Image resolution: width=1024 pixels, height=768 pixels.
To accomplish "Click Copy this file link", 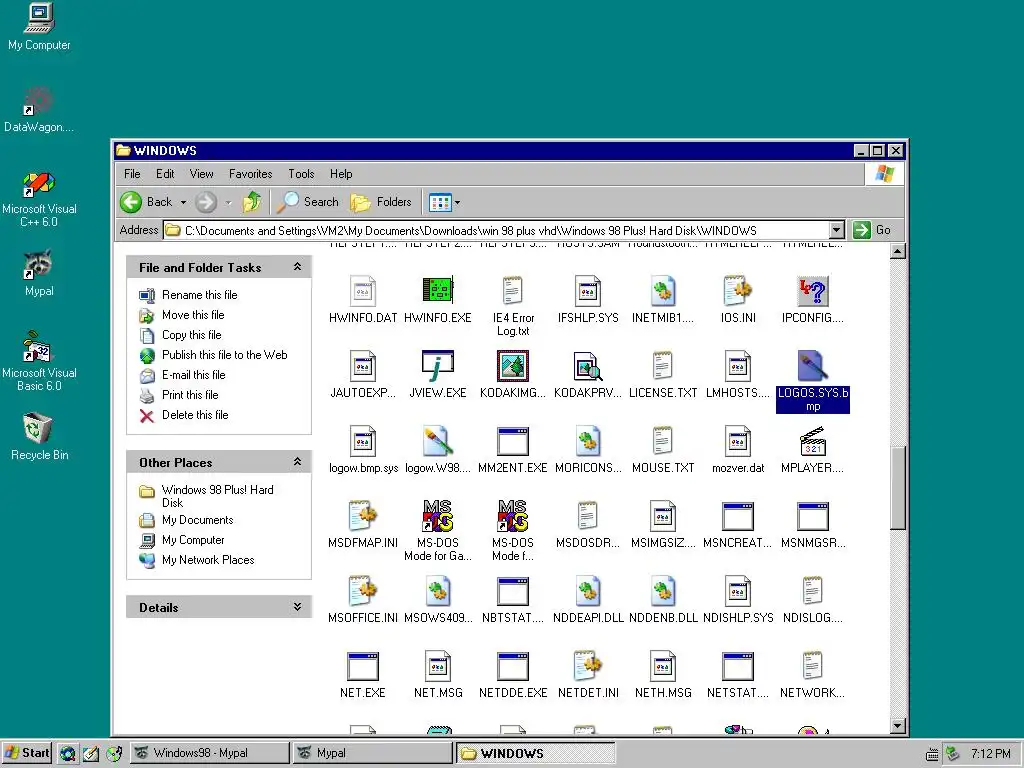I will coord(191,335).
